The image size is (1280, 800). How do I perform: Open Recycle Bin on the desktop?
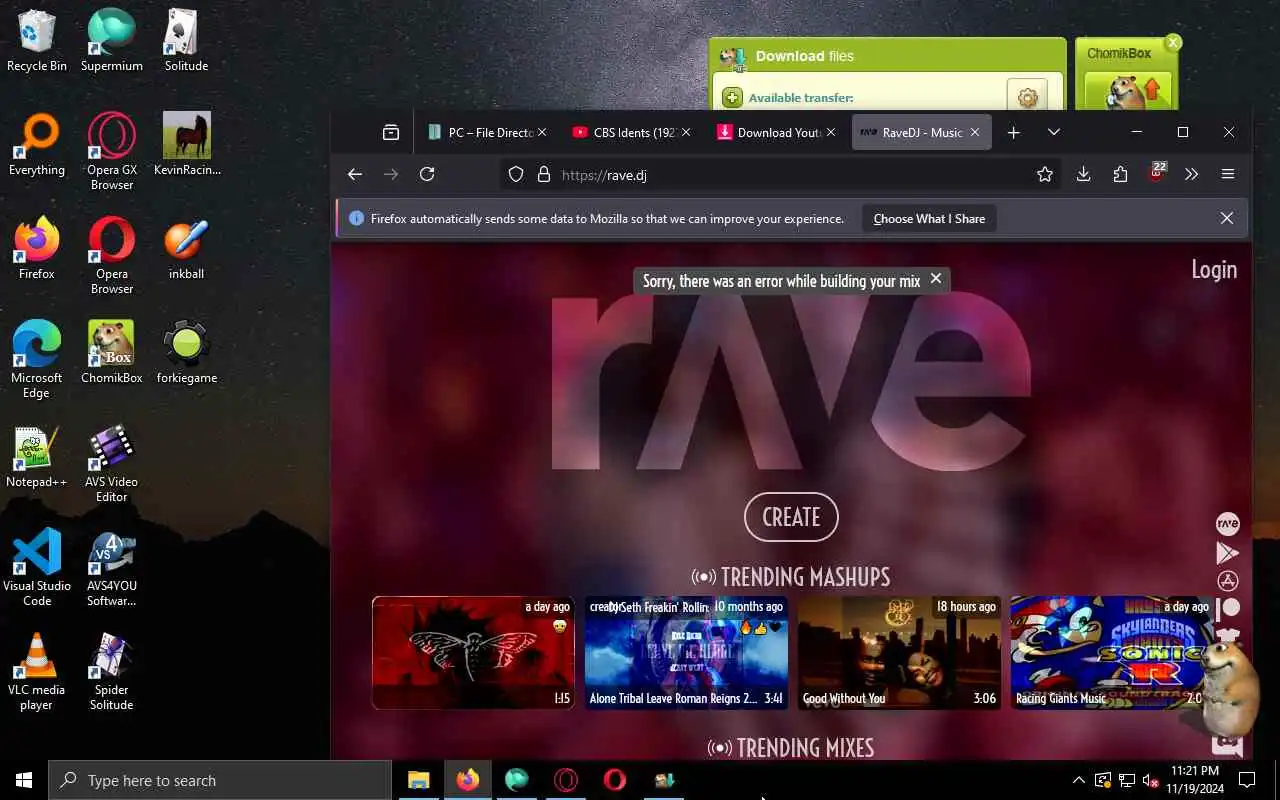(37, 41)
